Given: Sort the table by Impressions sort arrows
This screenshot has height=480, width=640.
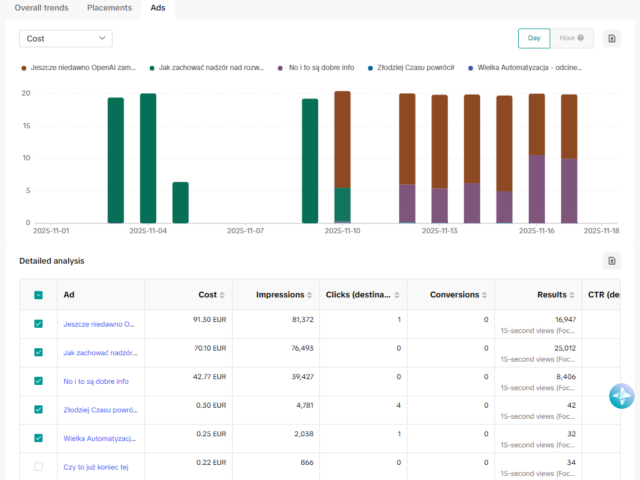Looking at the screenshot, I should (310, 295).
